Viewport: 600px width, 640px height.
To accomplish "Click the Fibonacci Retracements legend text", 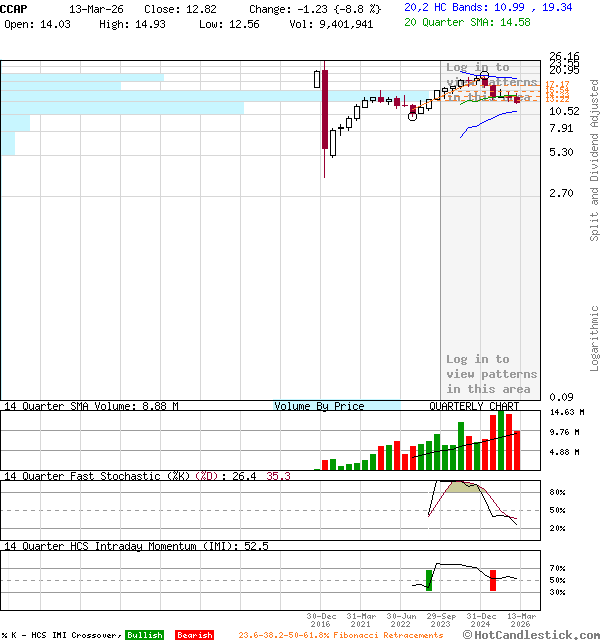I will (x=340, y=635).
